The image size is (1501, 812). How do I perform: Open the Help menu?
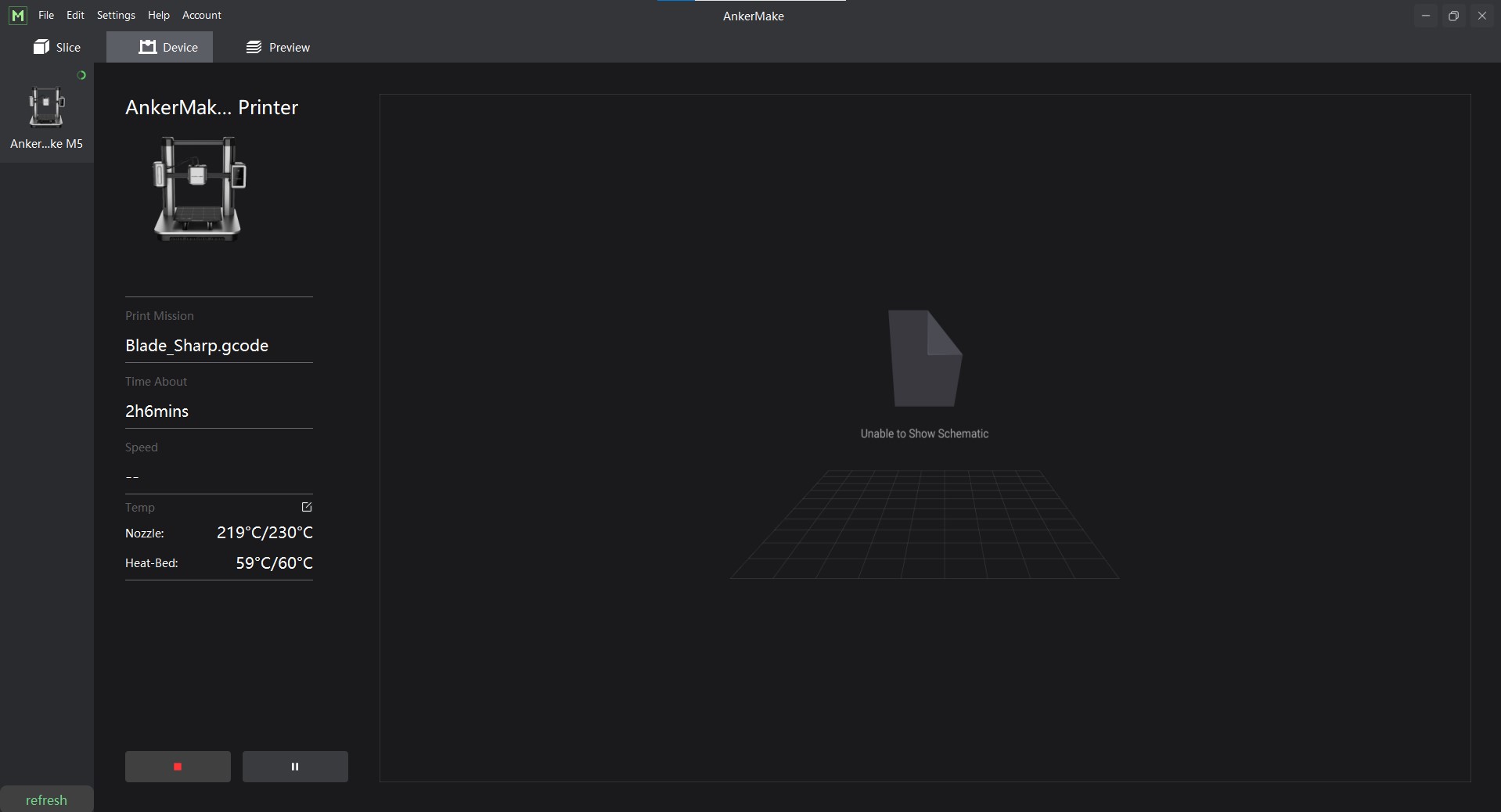click(159, 16)
